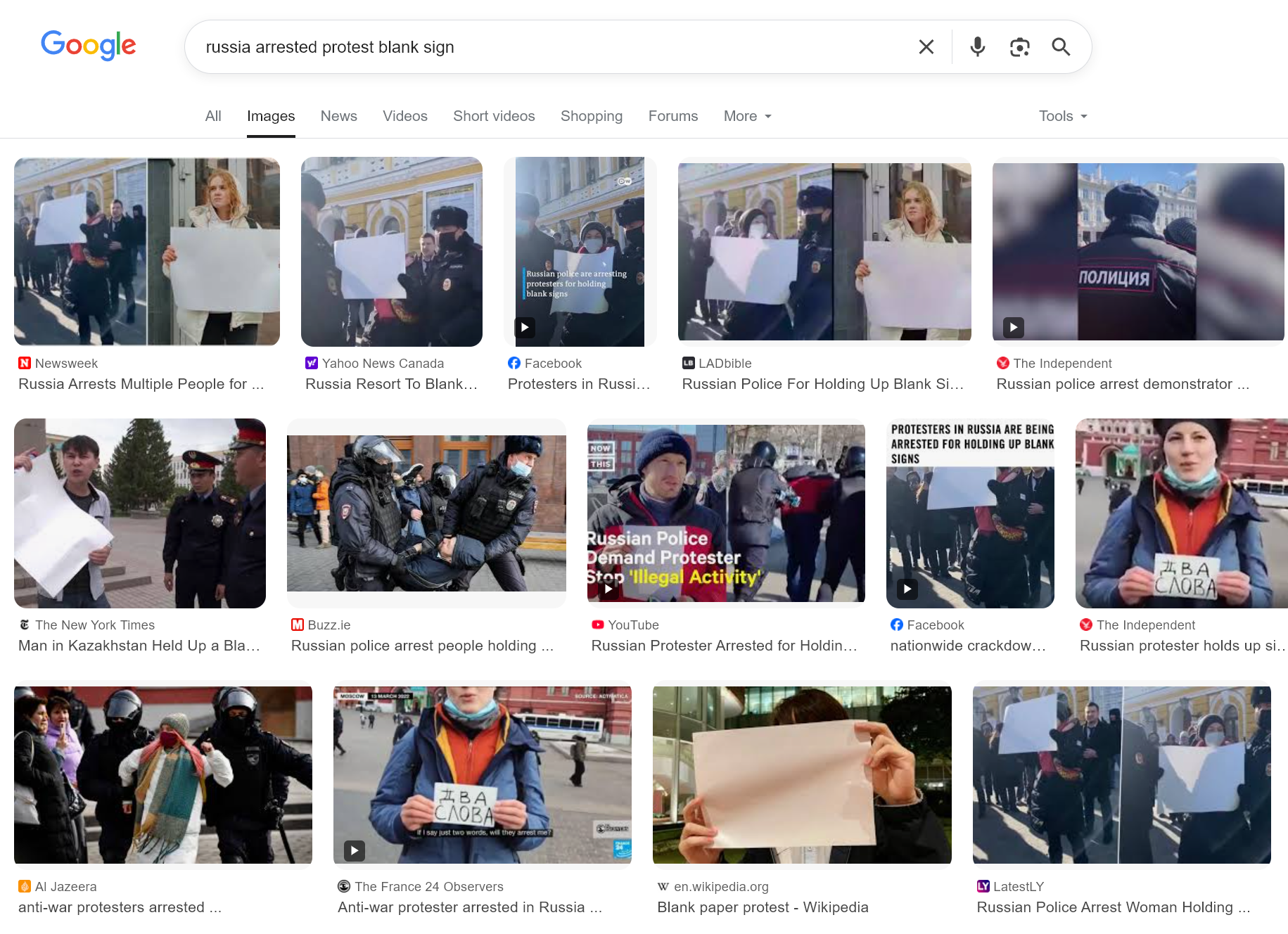
Task: Open 'Blank paper protest - Wikipedia' link
Action: pos(763,907)
